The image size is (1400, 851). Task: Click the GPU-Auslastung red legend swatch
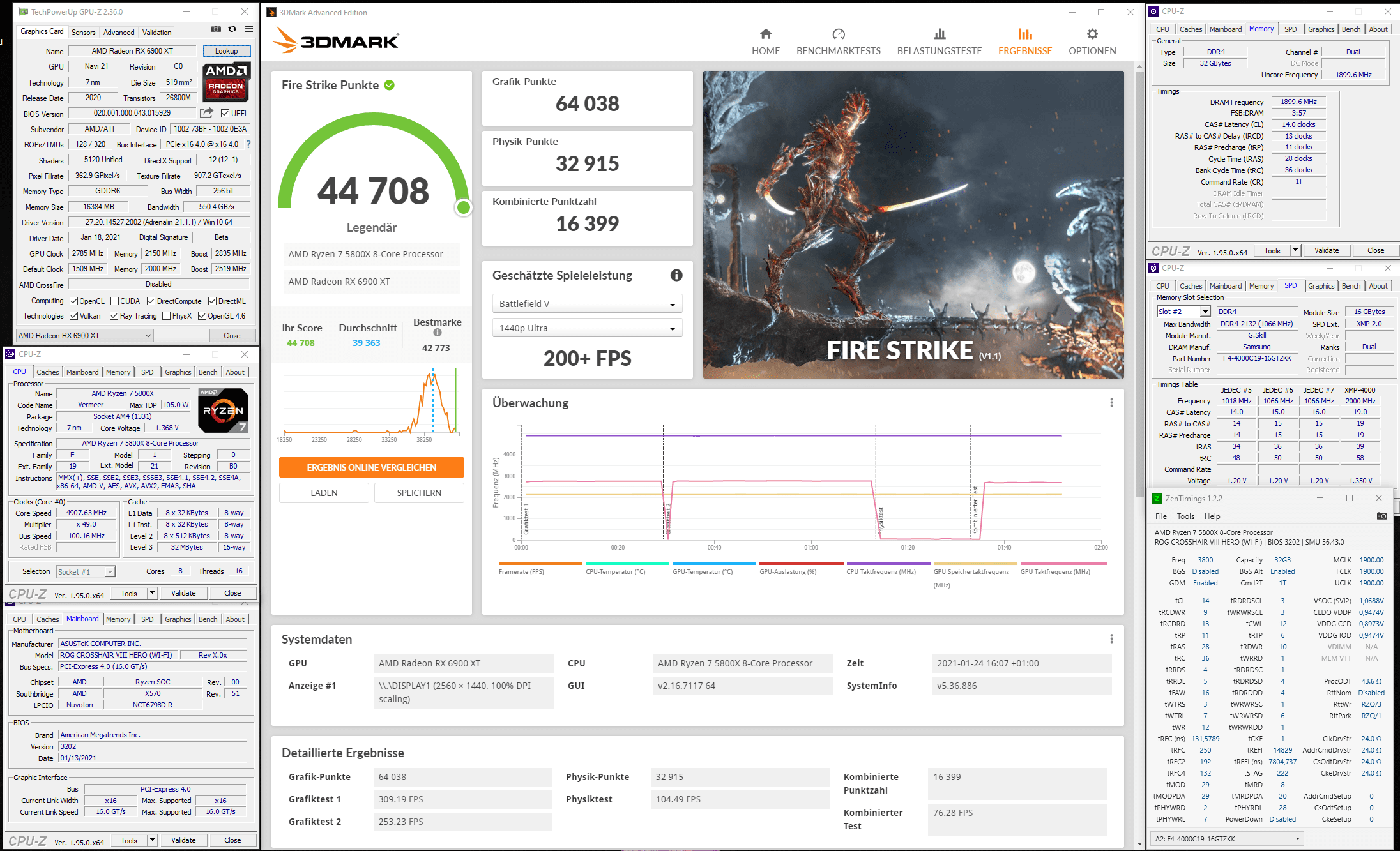click(802, 563)
